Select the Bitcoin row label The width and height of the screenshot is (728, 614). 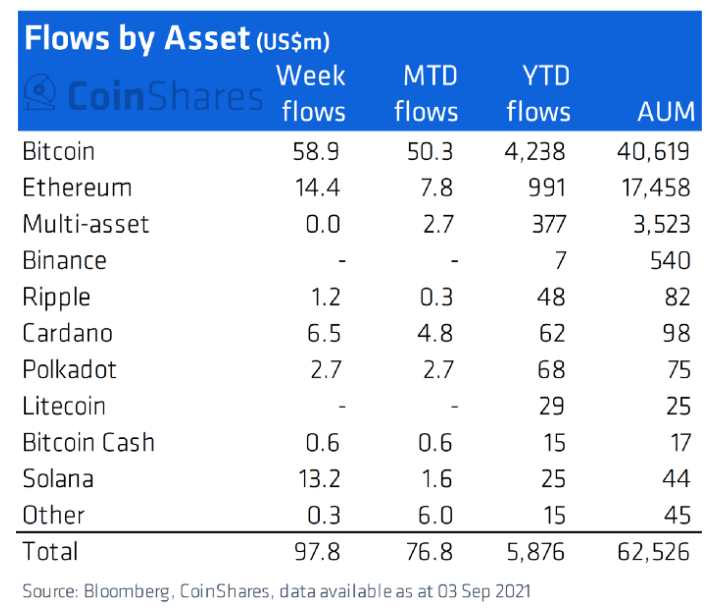point(58,151)
